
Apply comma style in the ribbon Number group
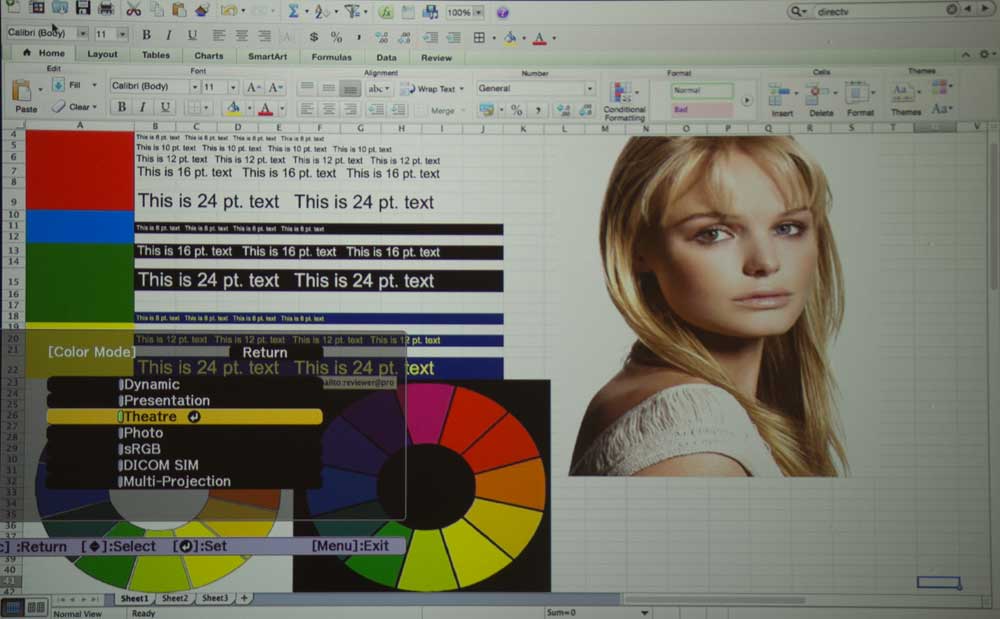tap(538, 110)
